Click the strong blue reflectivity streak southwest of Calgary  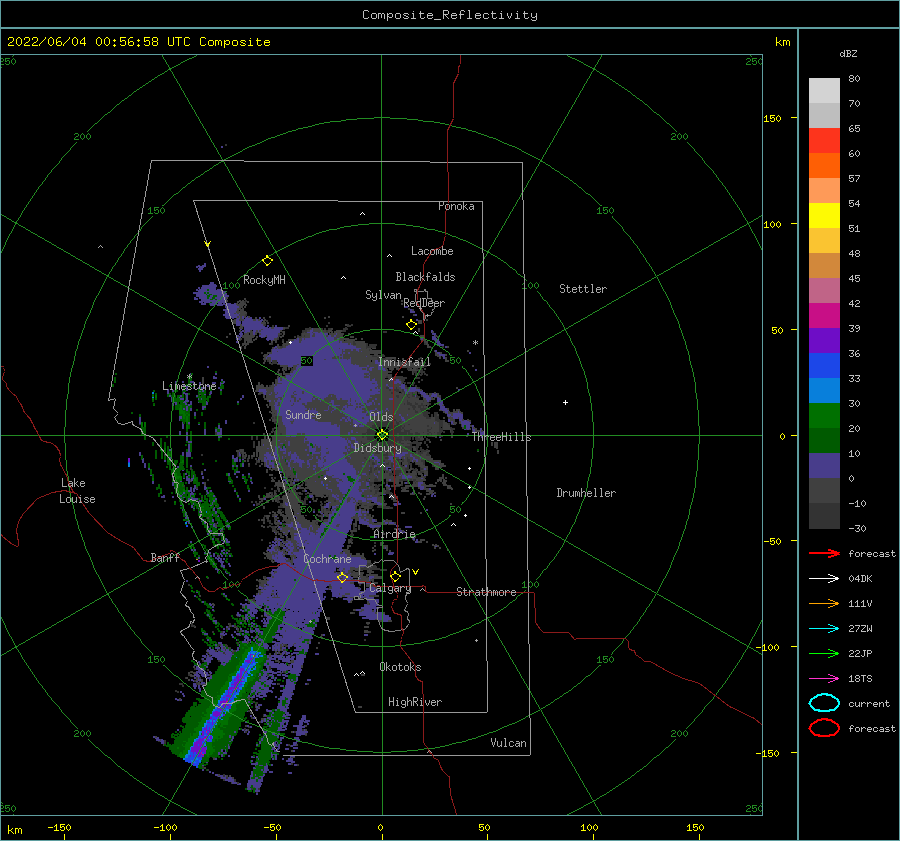click(223, 708)
